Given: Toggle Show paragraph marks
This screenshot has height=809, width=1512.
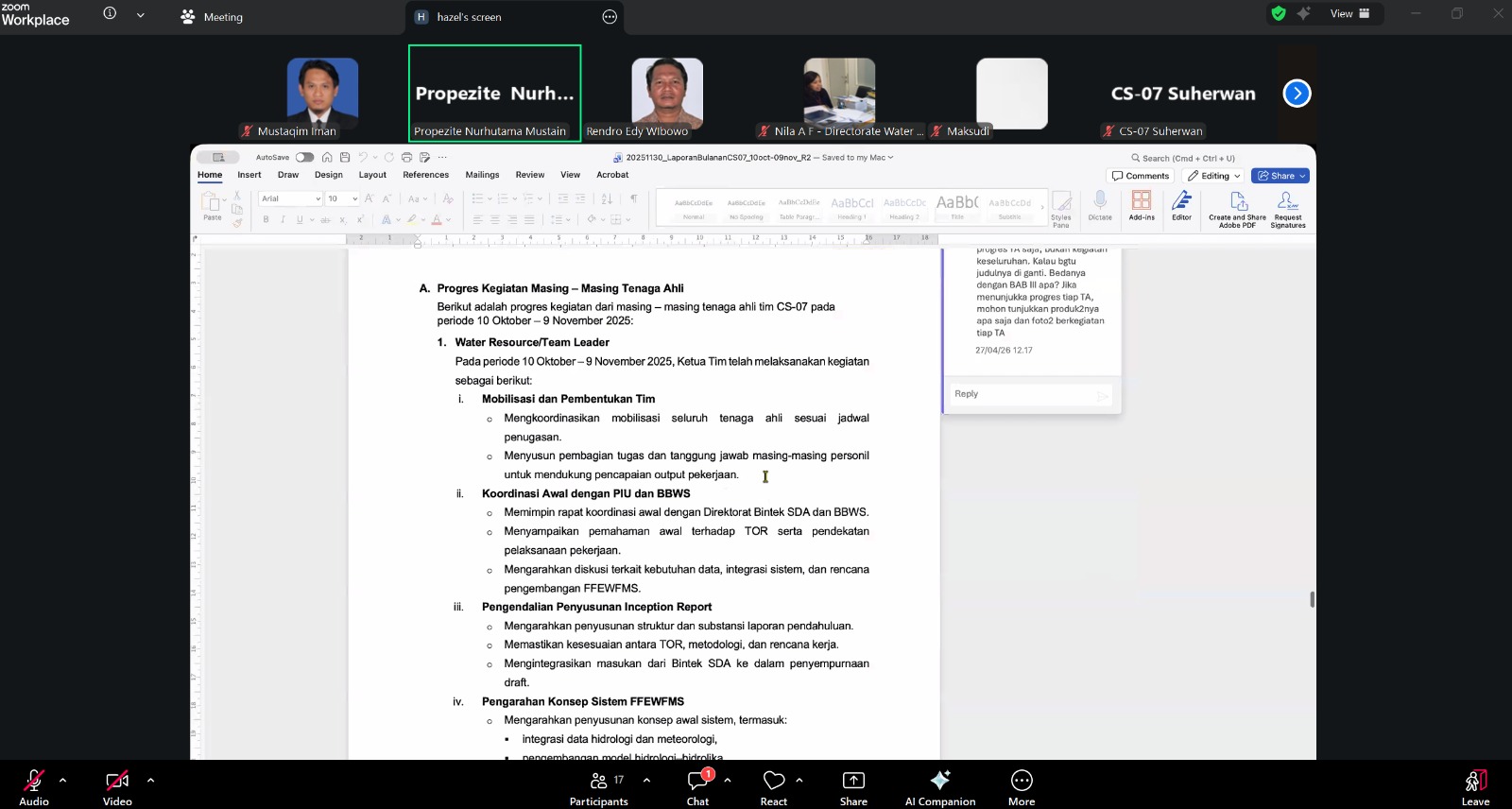Looking at the screenshot, I should click(633, 198).
